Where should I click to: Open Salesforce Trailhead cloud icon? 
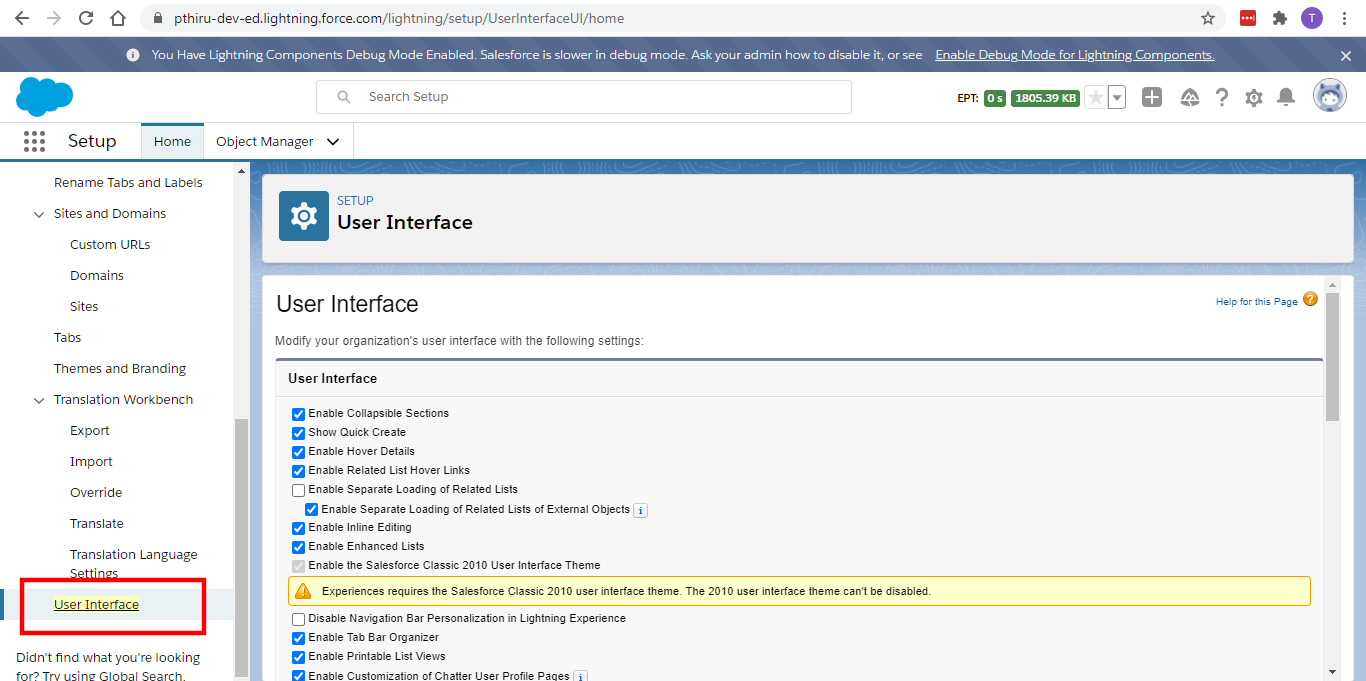[x=1189, y=96]
